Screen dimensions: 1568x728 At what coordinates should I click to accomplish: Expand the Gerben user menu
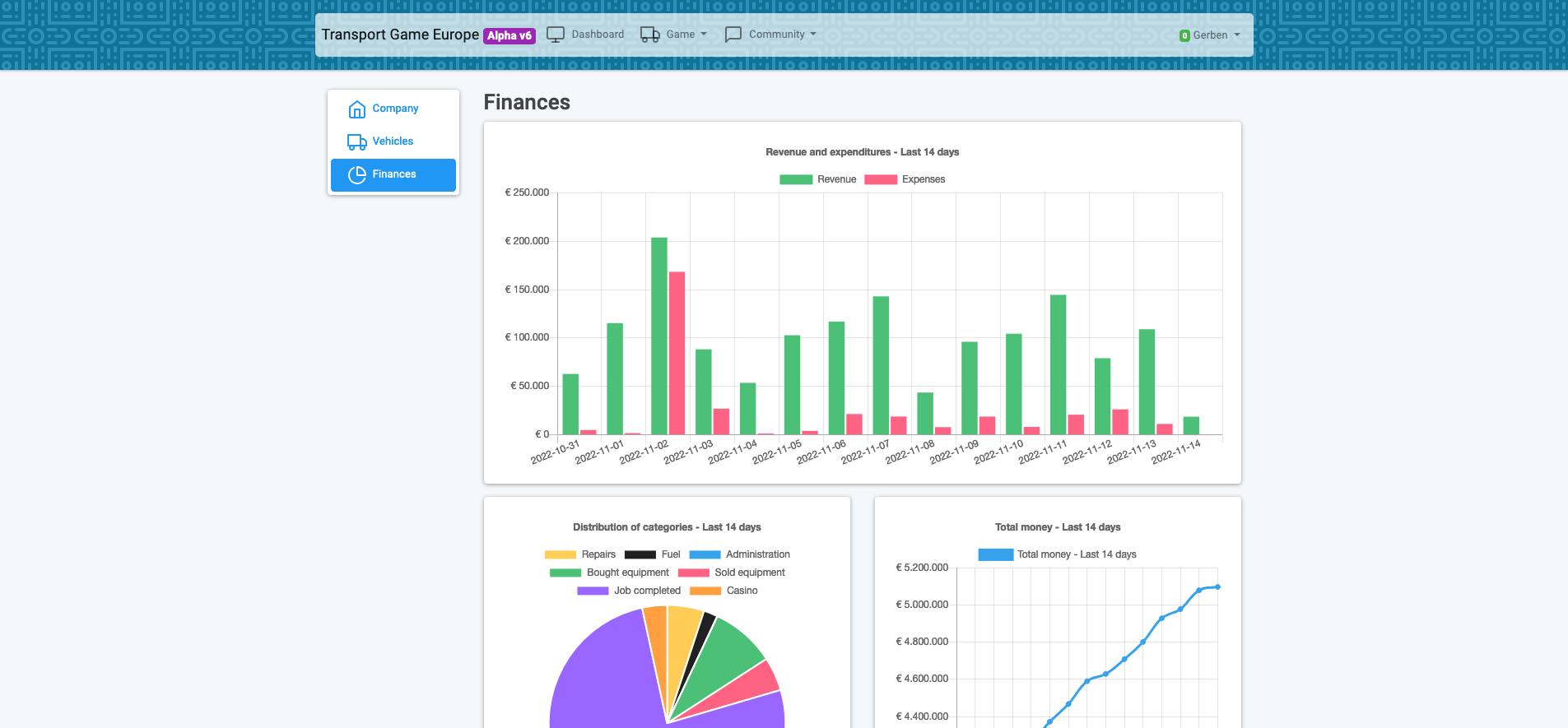pyautogui.click(x=1209, y=35)
